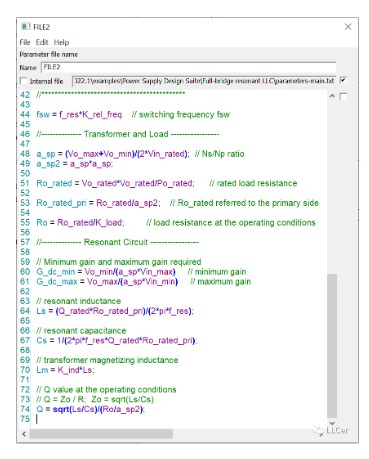Click line 49 'a_sp2 = a_sp*a_sp'
The width and height of the screenshot is (369, 459).
[x=75, y=164]
